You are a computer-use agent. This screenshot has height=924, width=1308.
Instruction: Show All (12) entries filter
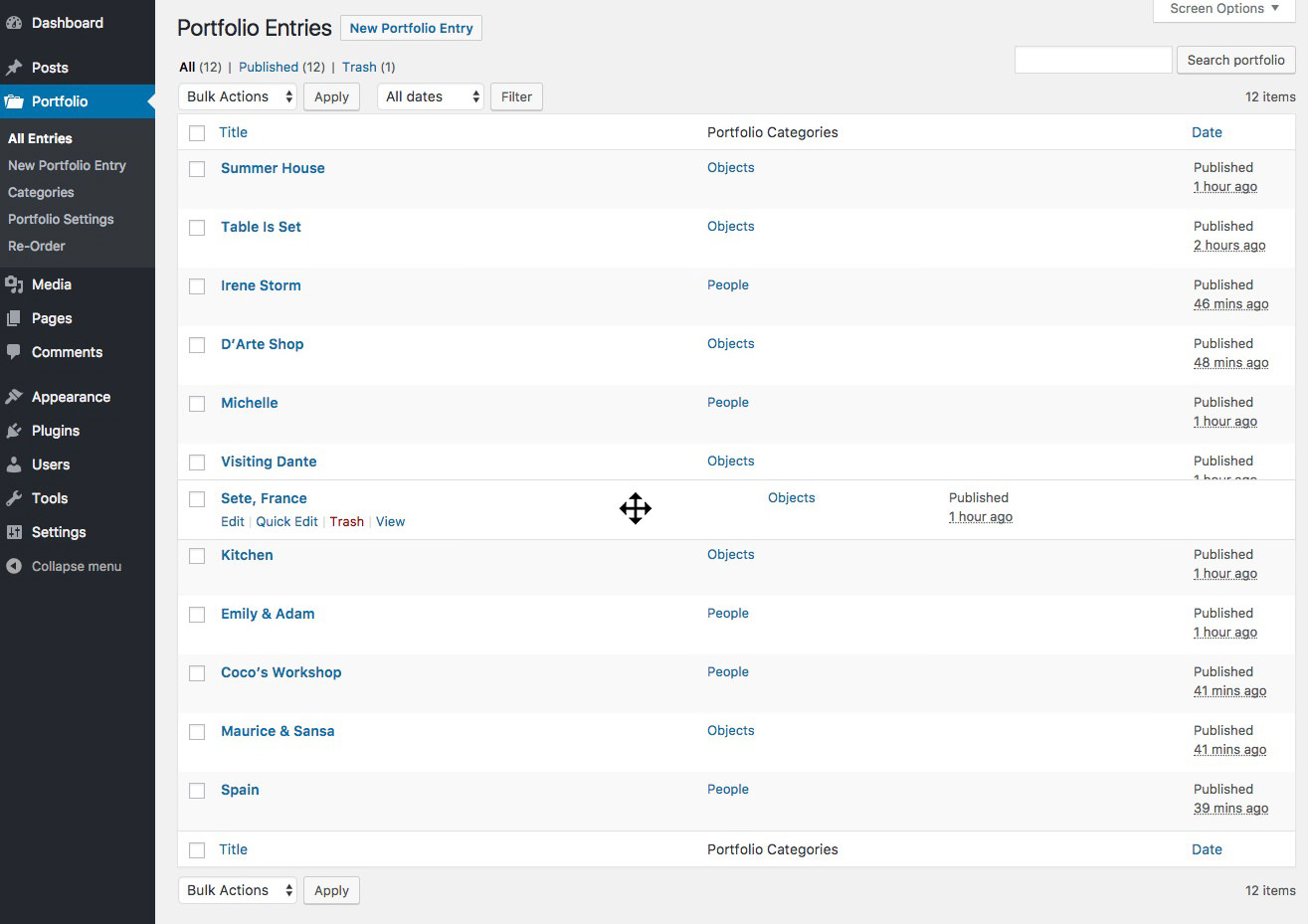[200, 67]
